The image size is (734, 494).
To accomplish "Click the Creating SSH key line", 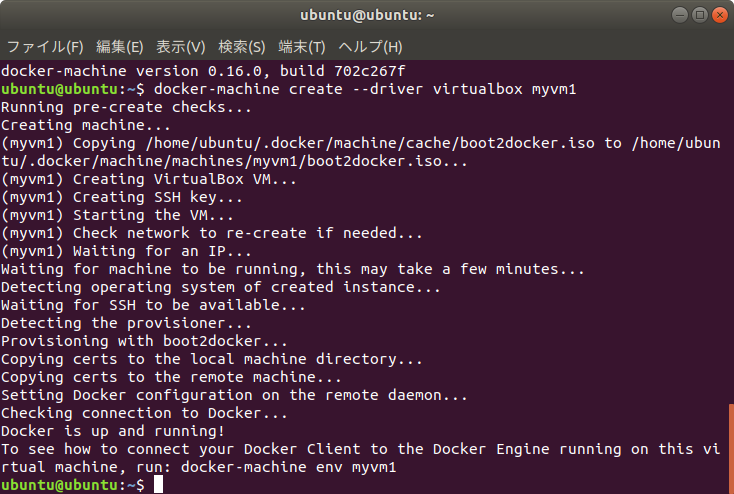I will pyautogui.click(x=122, y=197).
